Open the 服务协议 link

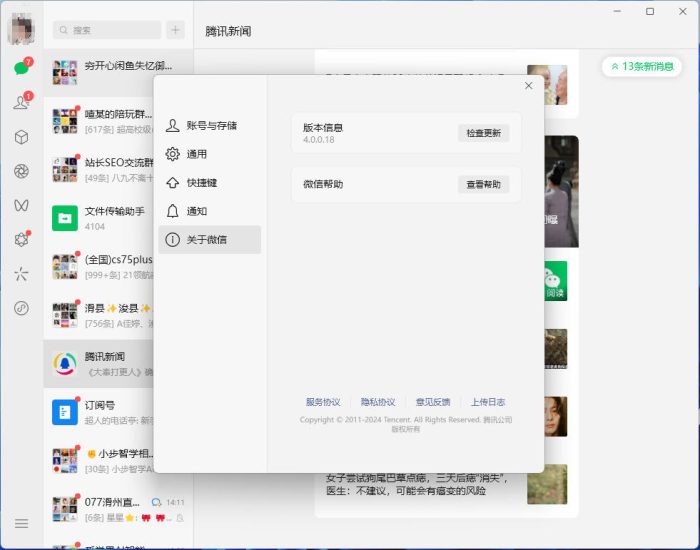323,402
